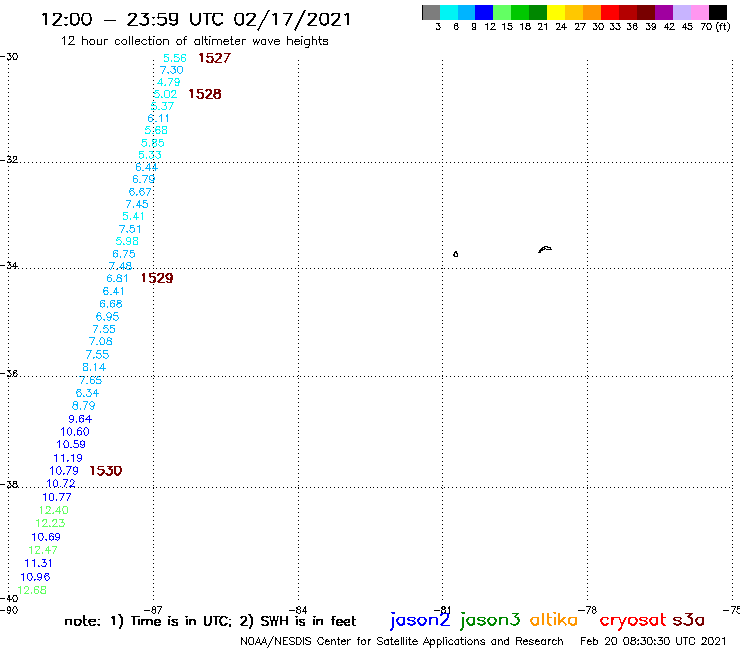This screenshot has height=650, width=740.
Task: Select the 8.14 reading
Action: coord(94,367)
